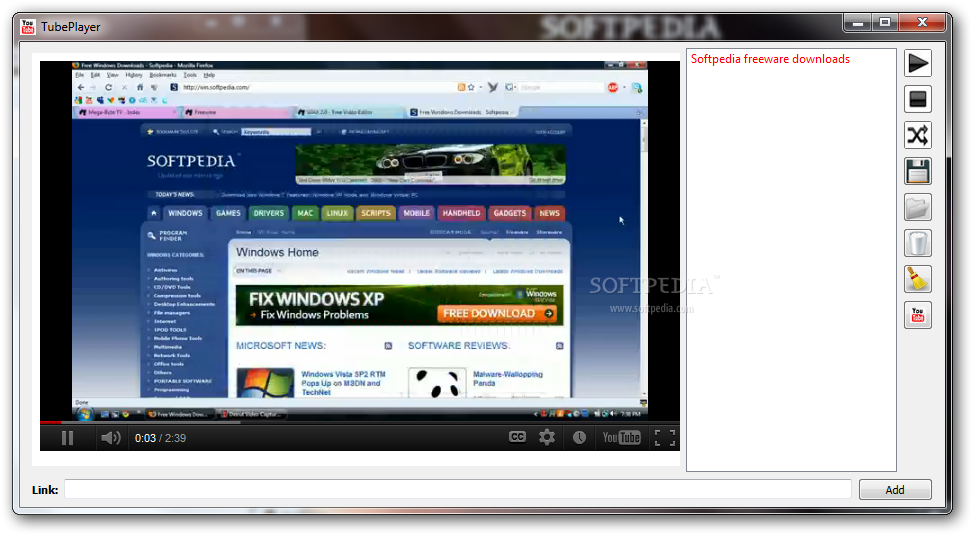Click the 0:03 / 2:39 time display
This screenshot has width=973, height=535.
coord(160,438)
